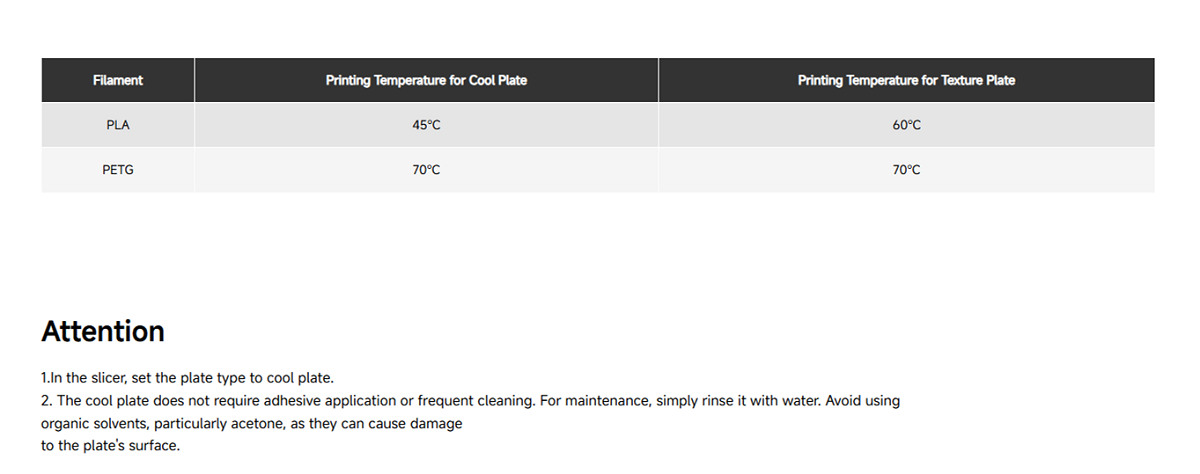
Task: Click PETG's 70°C texture plate temperature
Action: click(906, 170)
